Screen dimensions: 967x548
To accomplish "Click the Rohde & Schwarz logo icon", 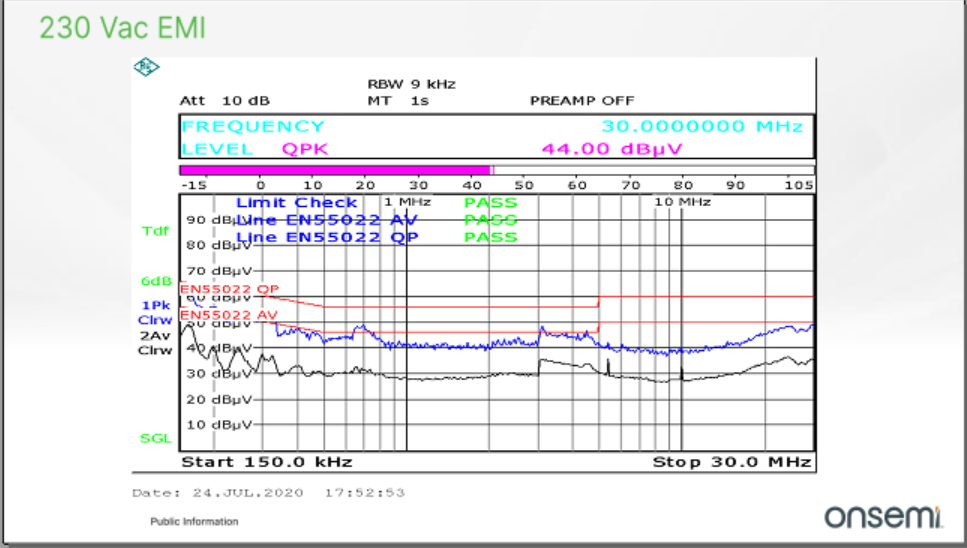I will click(146, 68).
